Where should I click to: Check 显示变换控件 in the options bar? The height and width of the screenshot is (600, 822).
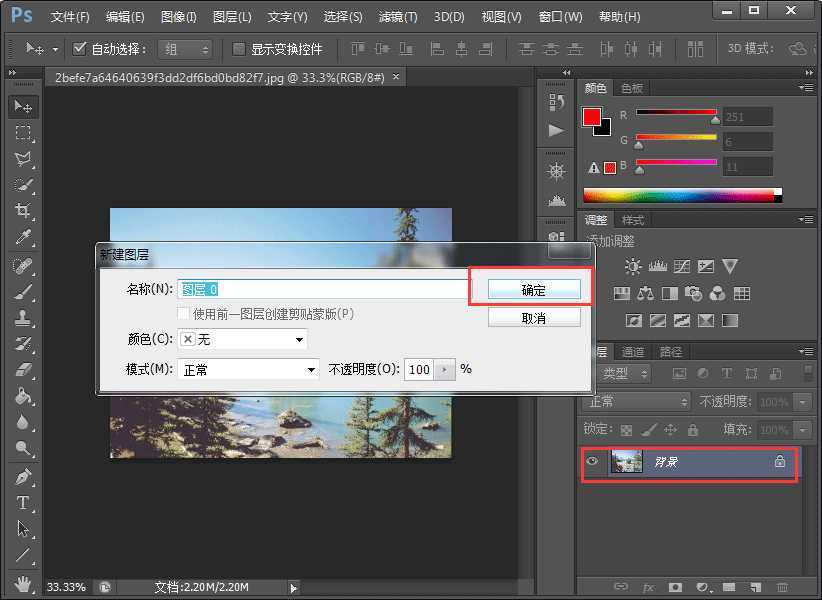tap(237, 47)
